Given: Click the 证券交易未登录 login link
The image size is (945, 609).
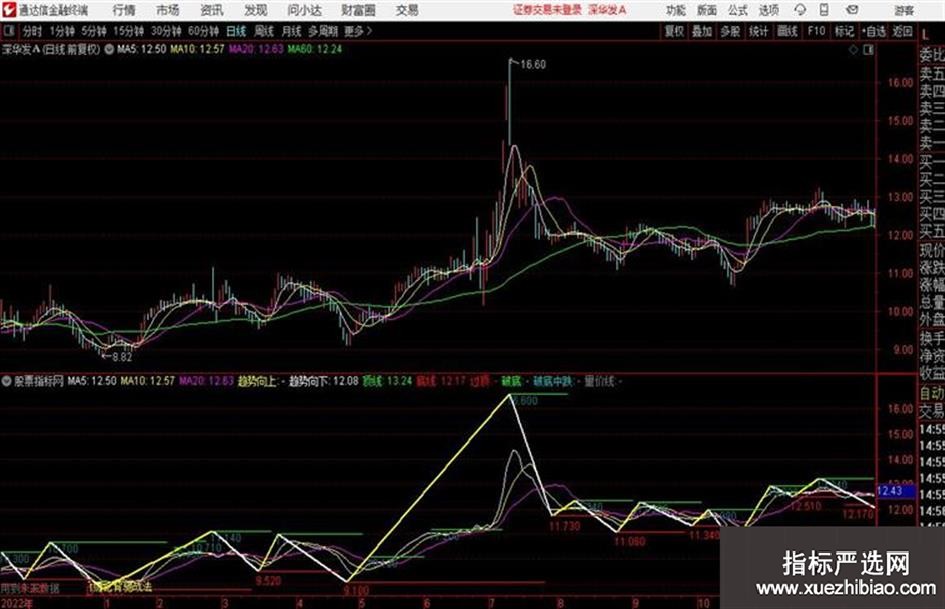Looking at the screenshot, I should (547, 10).
